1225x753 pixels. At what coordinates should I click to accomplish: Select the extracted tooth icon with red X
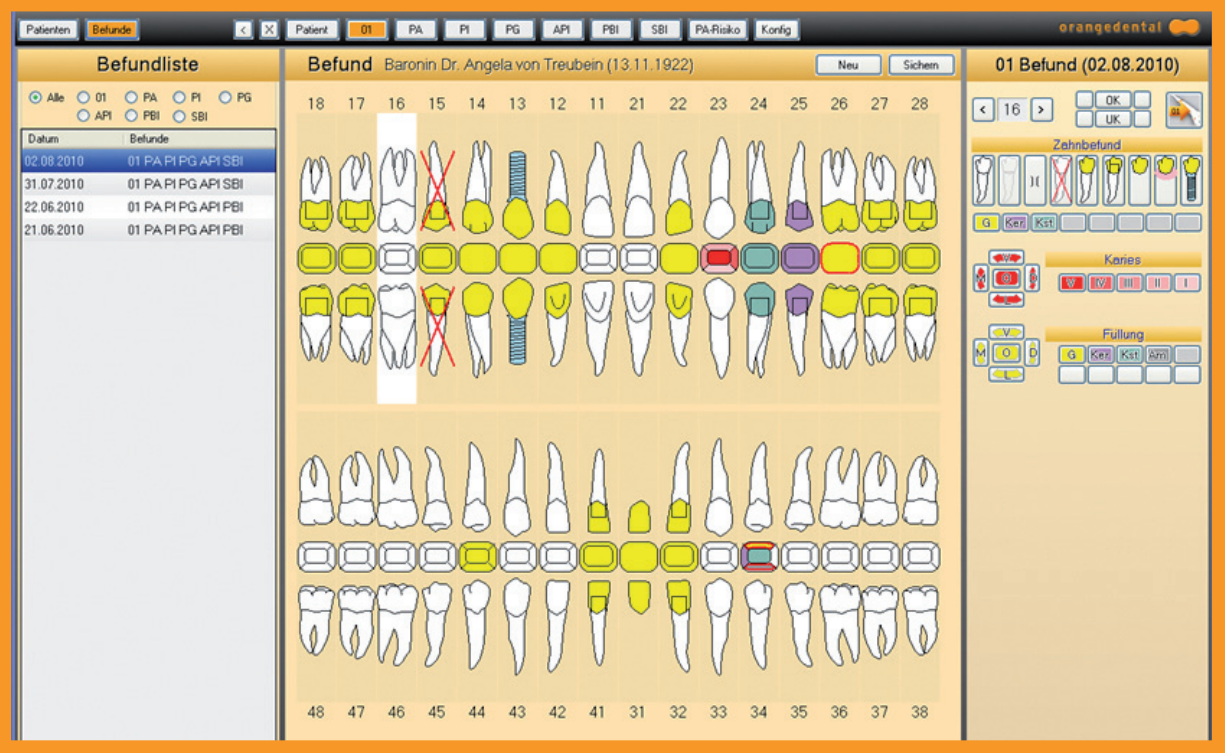(1060, 181)
